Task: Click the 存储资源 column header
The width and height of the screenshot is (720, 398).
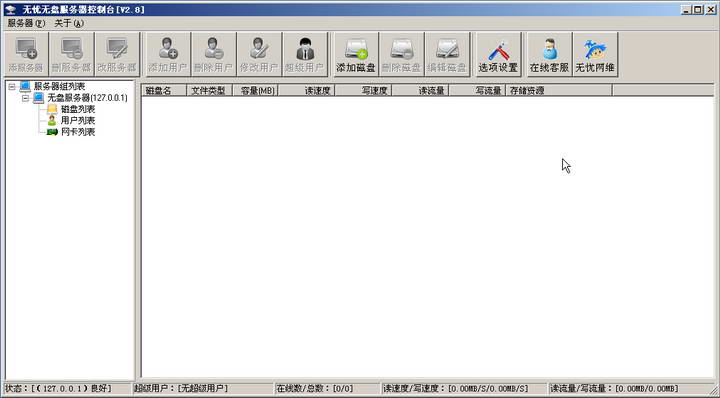Action: (559, 90)
